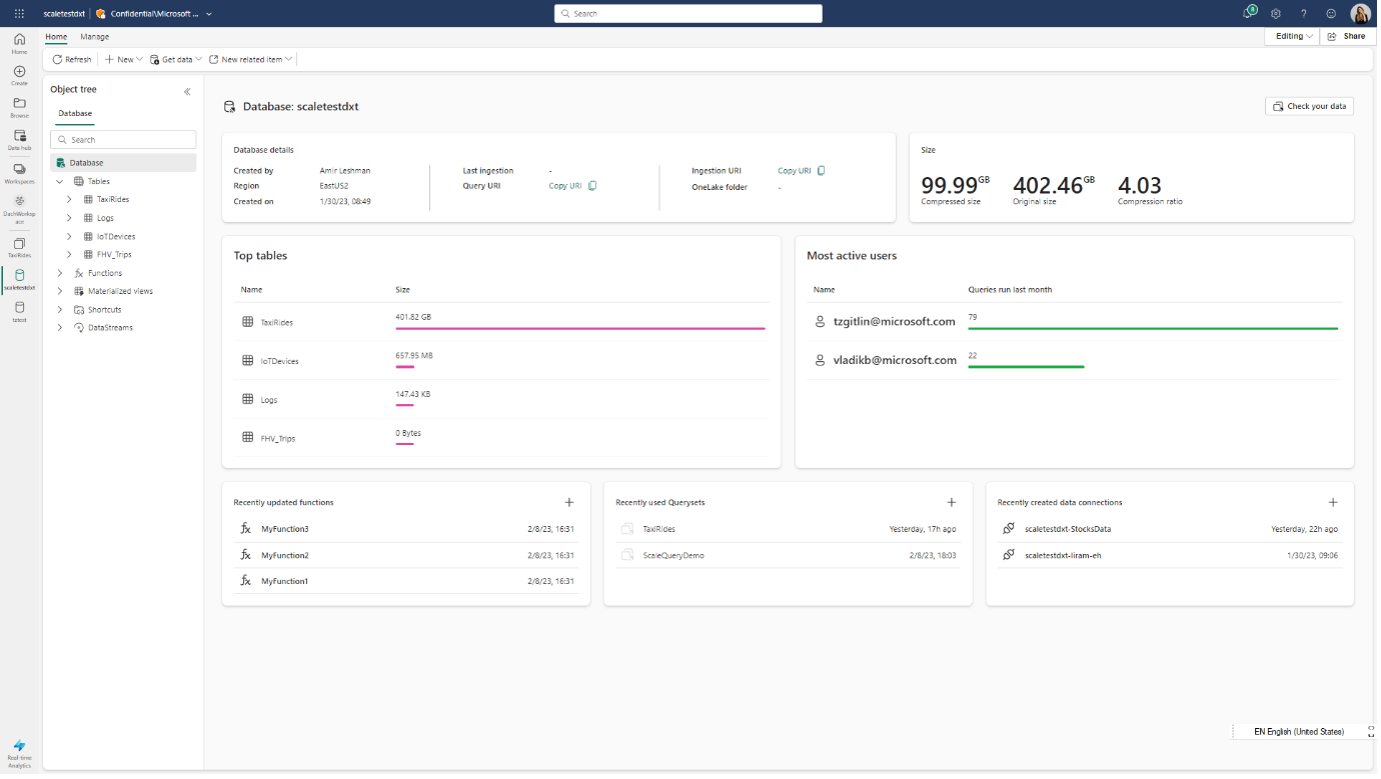
Task: Expand the TaxiRides table node
Action: tap(69, 200)
